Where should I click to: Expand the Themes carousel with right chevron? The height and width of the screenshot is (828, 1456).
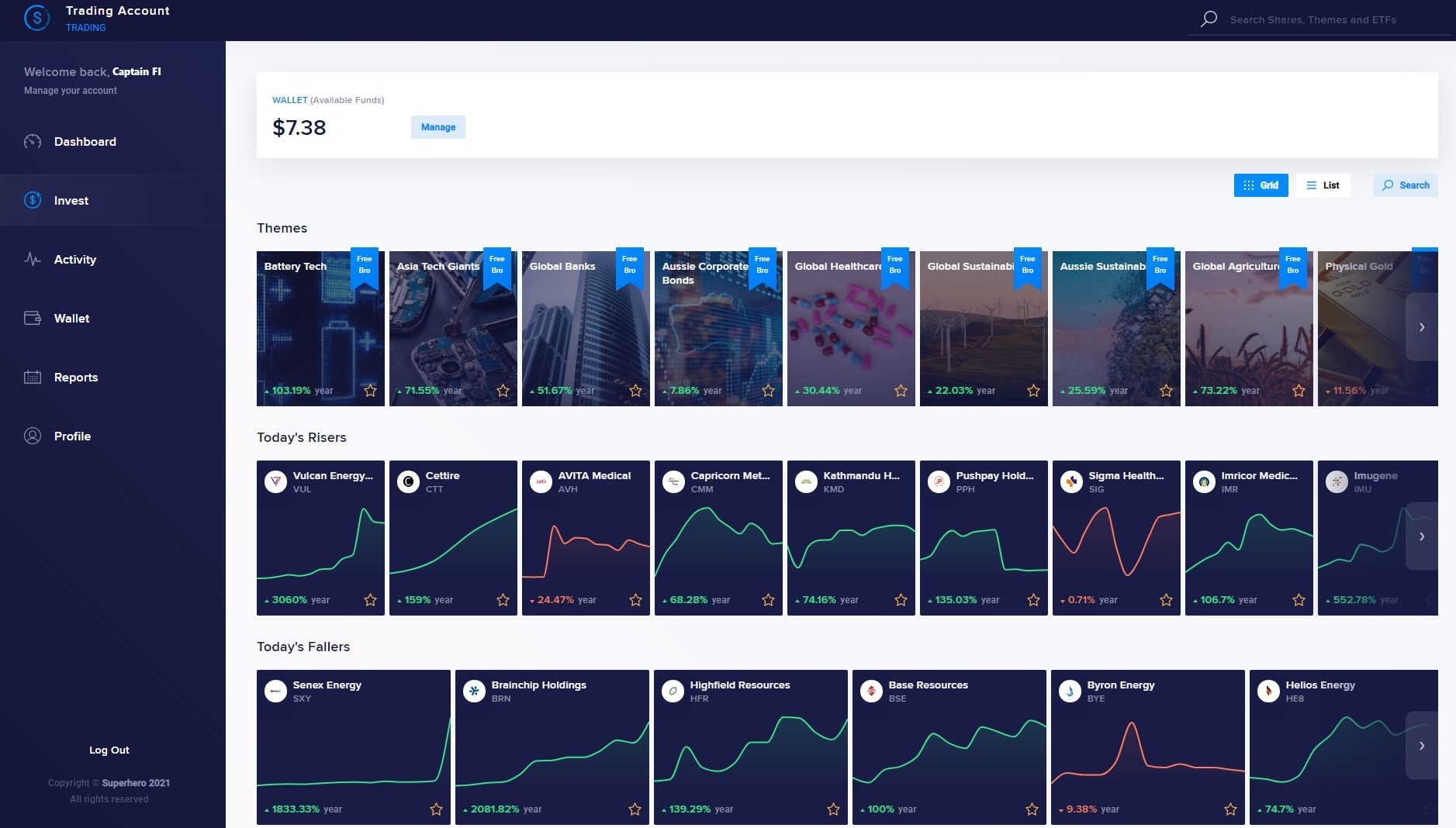pyautogui.click(x=1422, y=327)
